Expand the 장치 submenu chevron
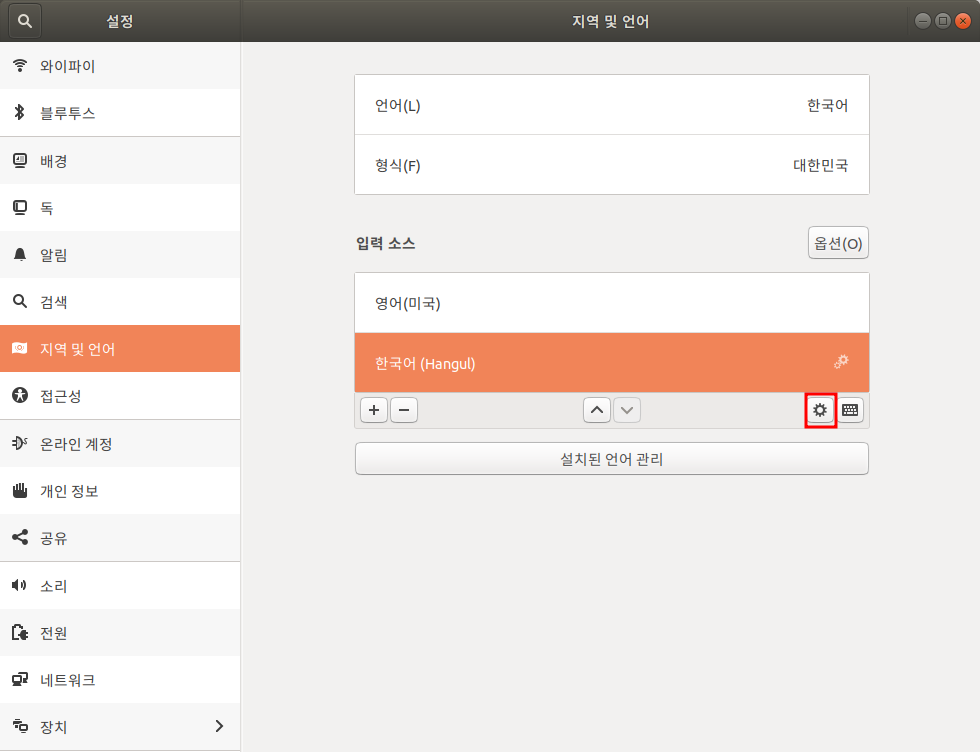This screenshot has width=980, height=752. 219,726
